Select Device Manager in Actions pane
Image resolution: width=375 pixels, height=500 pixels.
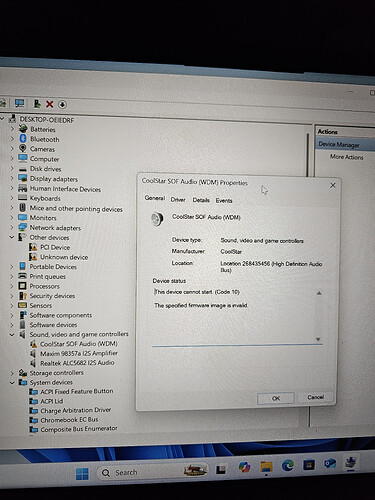click(339, 144)
